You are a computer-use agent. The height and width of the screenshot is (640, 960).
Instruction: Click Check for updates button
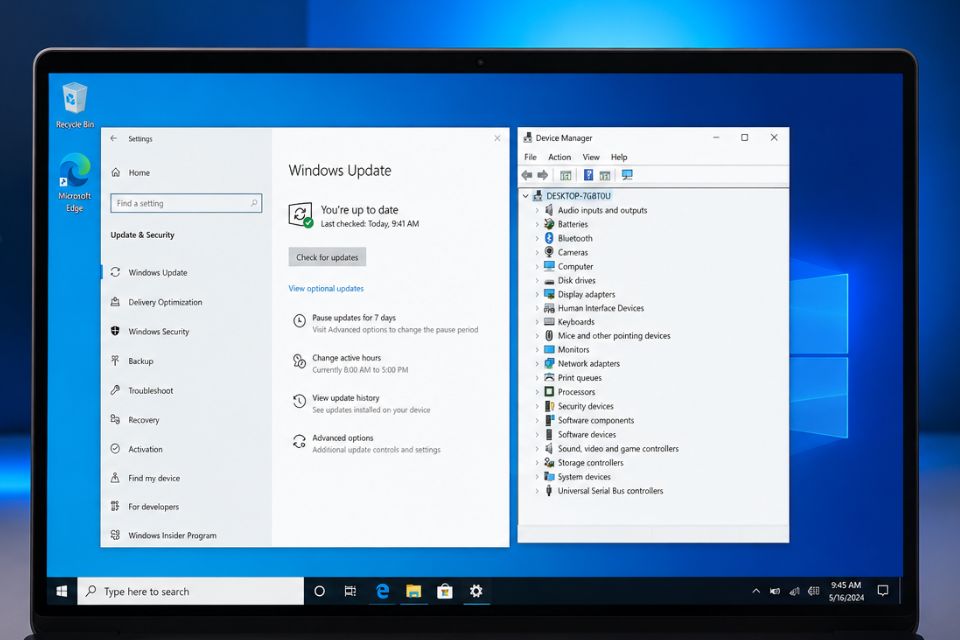(x=327, y=257)
